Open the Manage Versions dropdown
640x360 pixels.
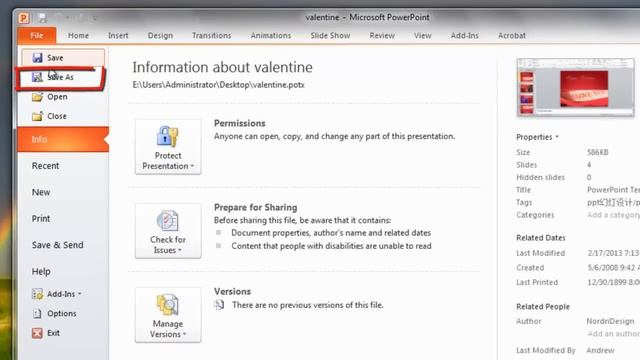click(168, 315)
